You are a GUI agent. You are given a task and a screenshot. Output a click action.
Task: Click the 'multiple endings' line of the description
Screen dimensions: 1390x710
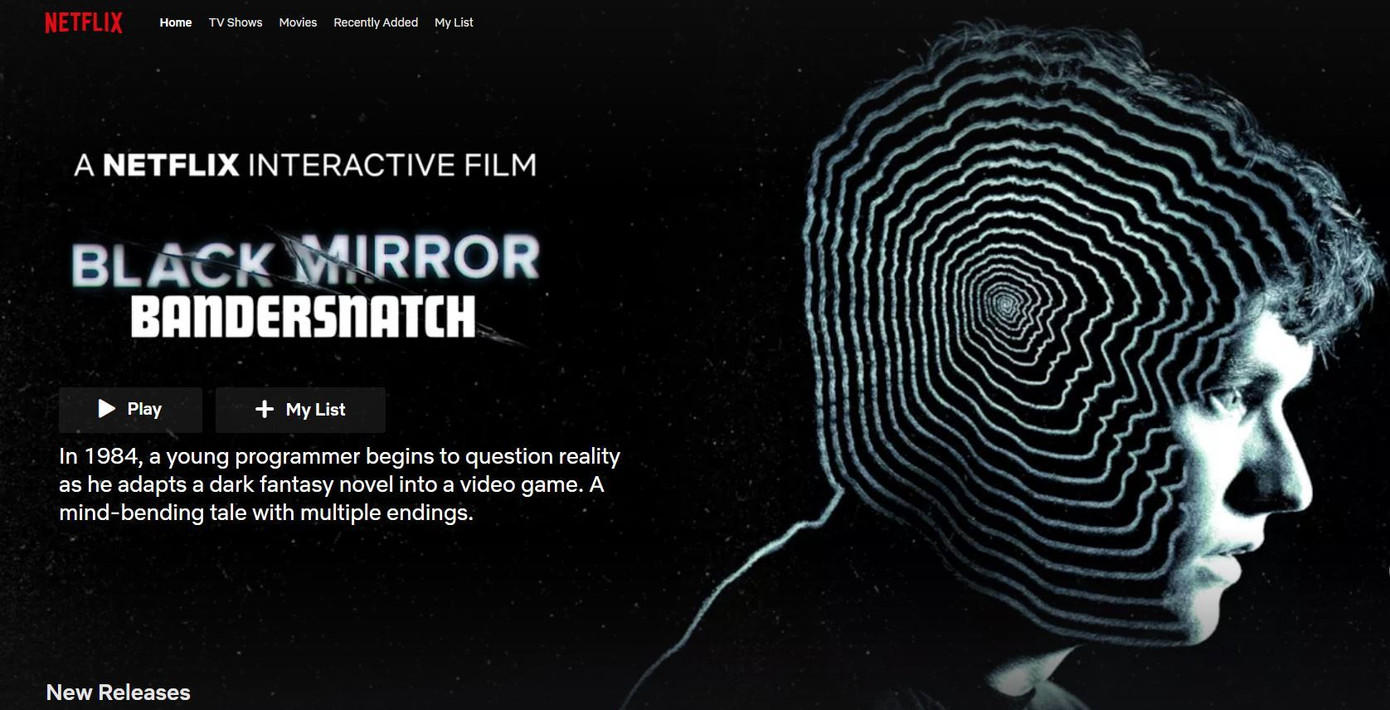(266, 514)
